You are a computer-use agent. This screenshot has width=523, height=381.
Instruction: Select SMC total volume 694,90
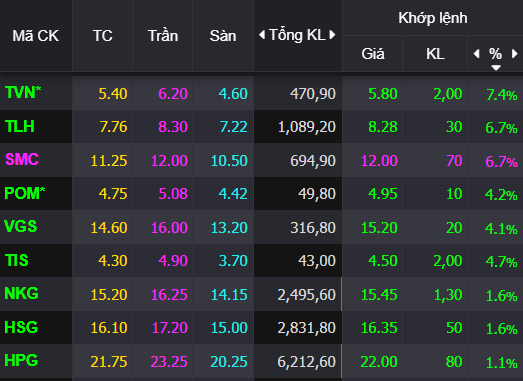point(313,161)
